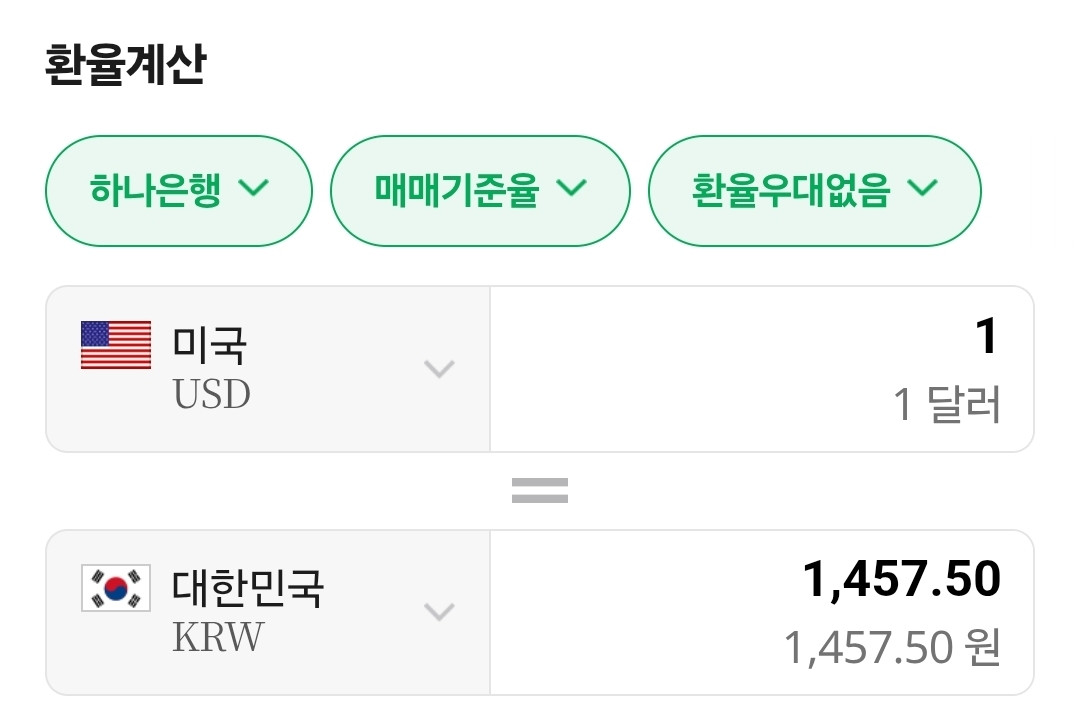Screen dimensions: 1080x723
Task: Click the chevron arrow beside 하나은행
Action: [256, 188]
